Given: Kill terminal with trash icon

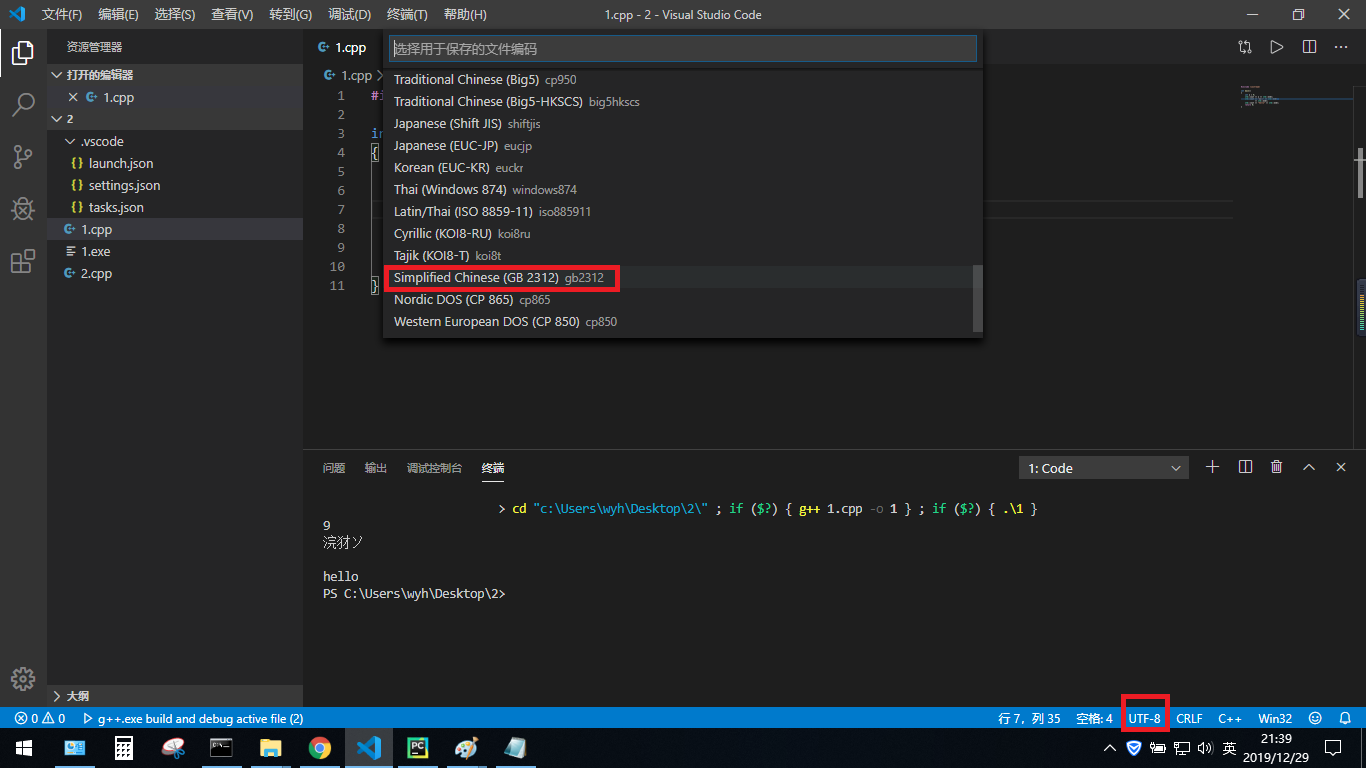Looking at the screenshot, I should coord(1276,467).
